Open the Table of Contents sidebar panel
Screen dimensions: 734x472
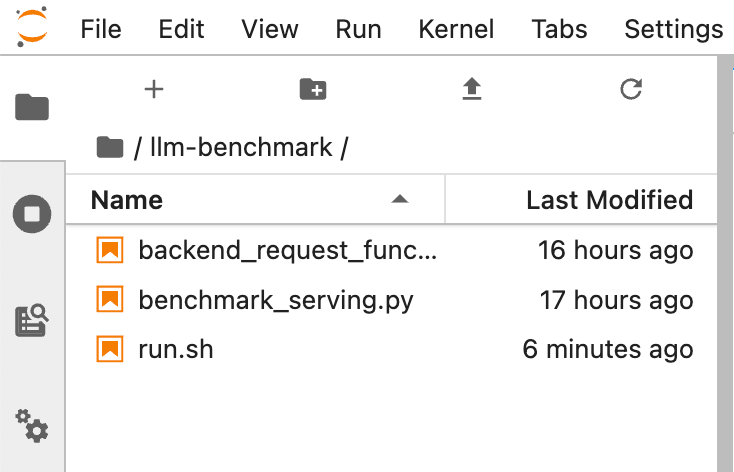click(32, 321)
